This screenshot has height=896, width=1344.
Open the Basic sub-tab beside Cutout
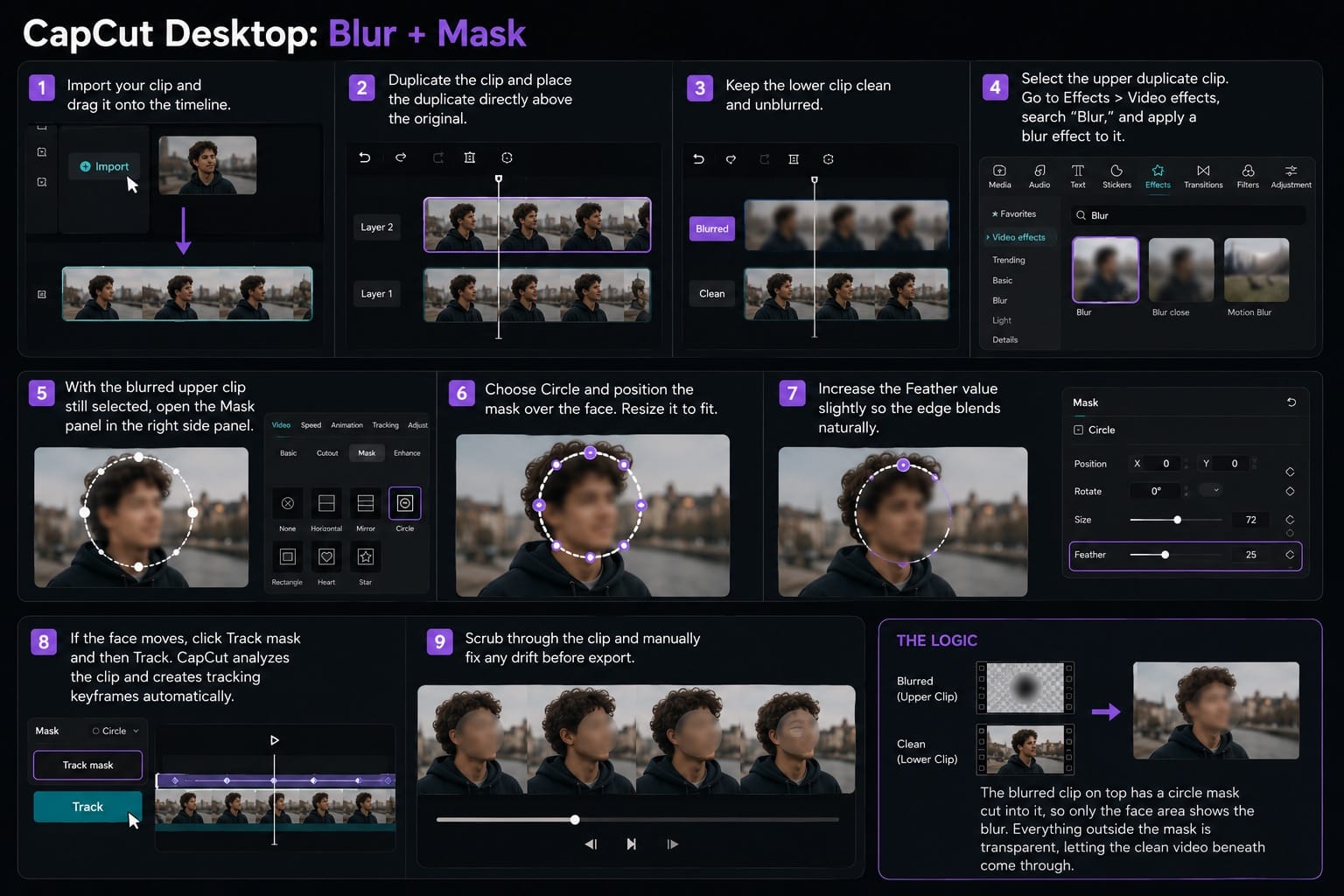288,453
